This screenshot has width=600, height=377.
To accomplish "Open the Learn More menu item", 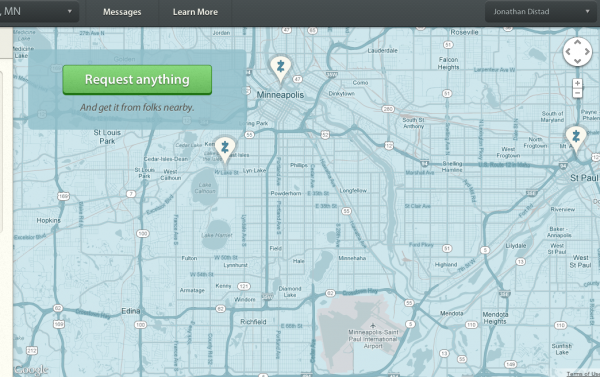I will (x=195, y=12).
